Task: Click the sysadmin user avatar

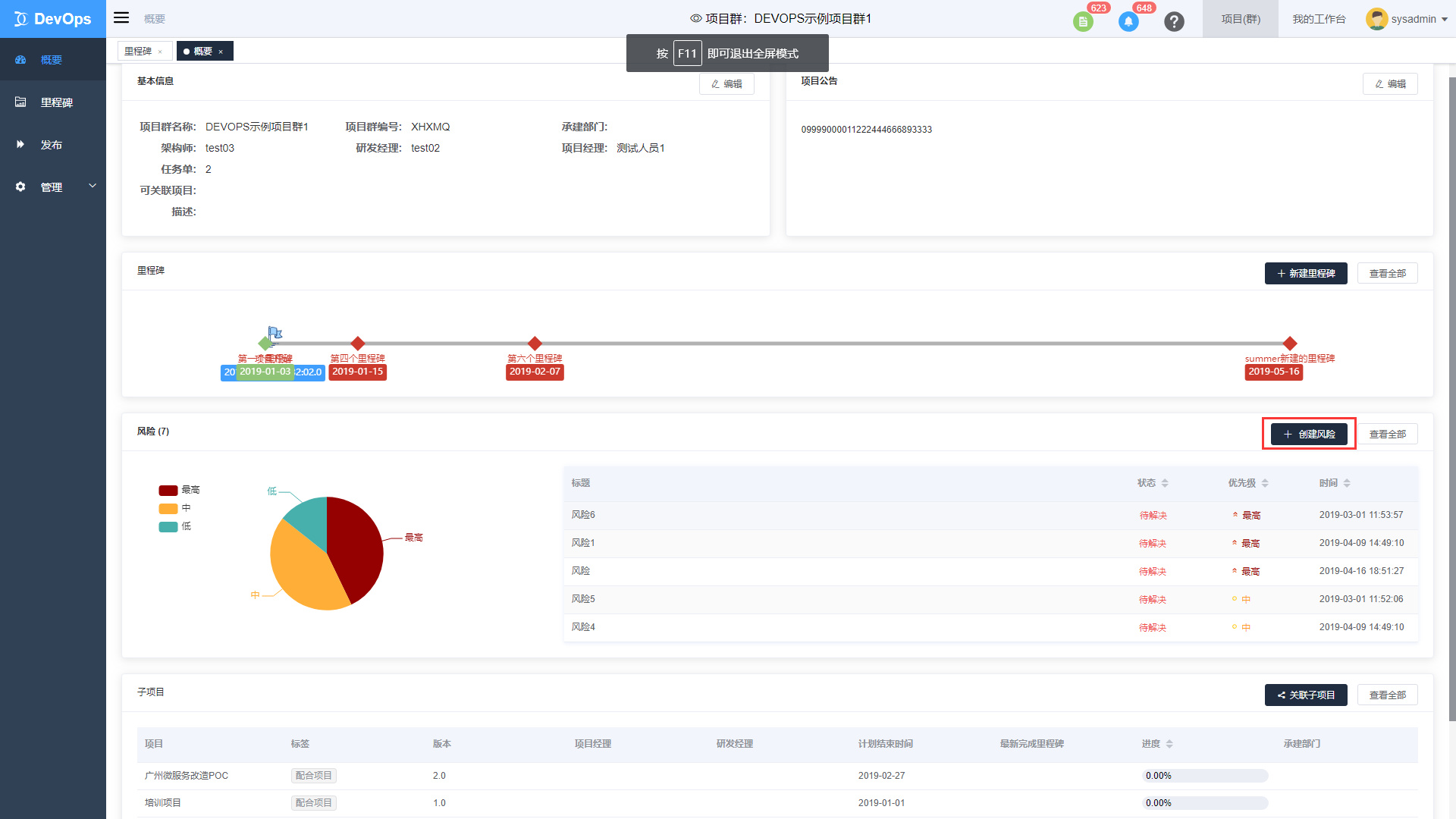Action: (1376, 19)
